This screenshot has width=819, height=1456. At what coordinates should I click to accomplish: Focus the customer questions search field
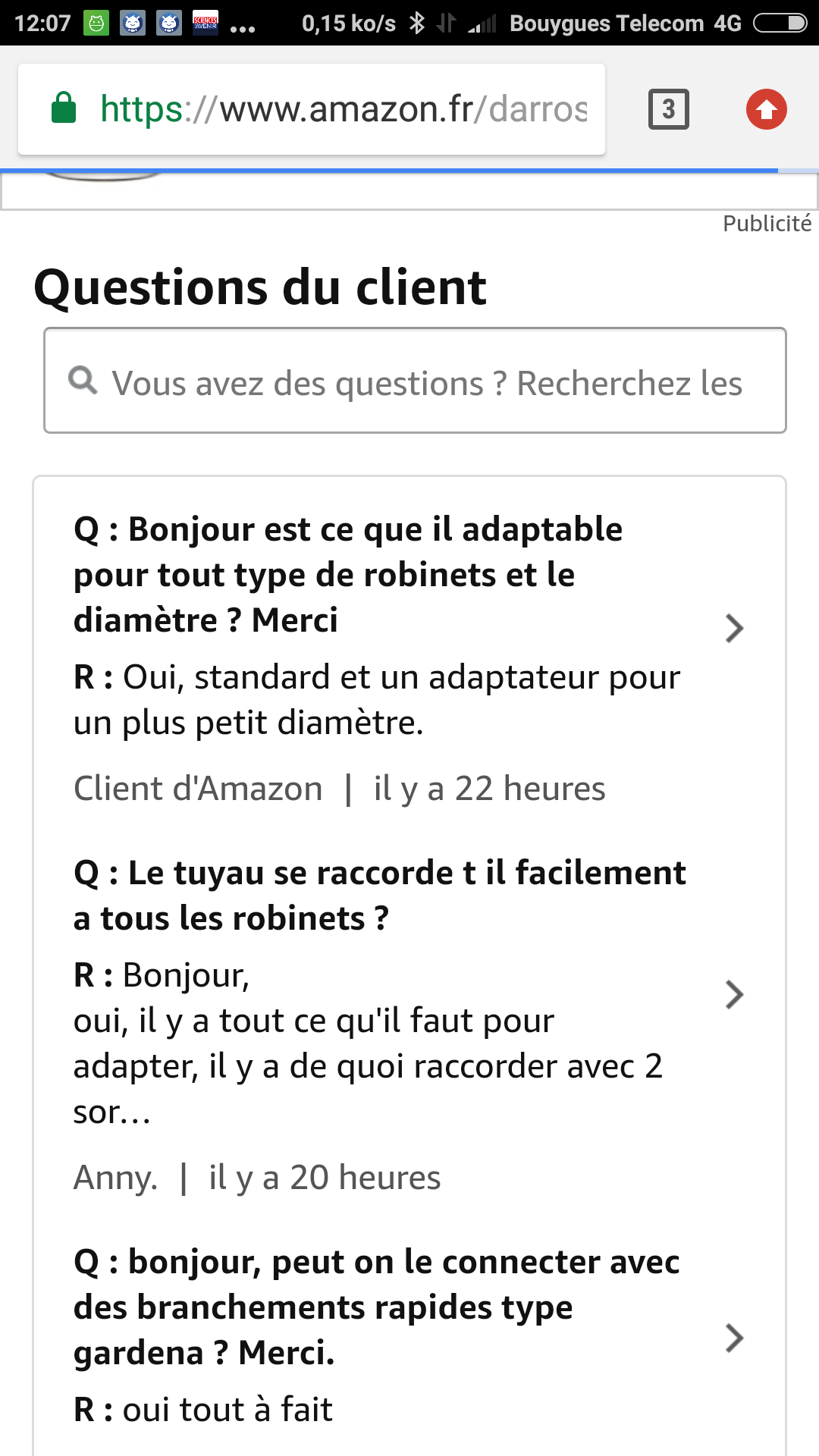[x=426, y=381]
